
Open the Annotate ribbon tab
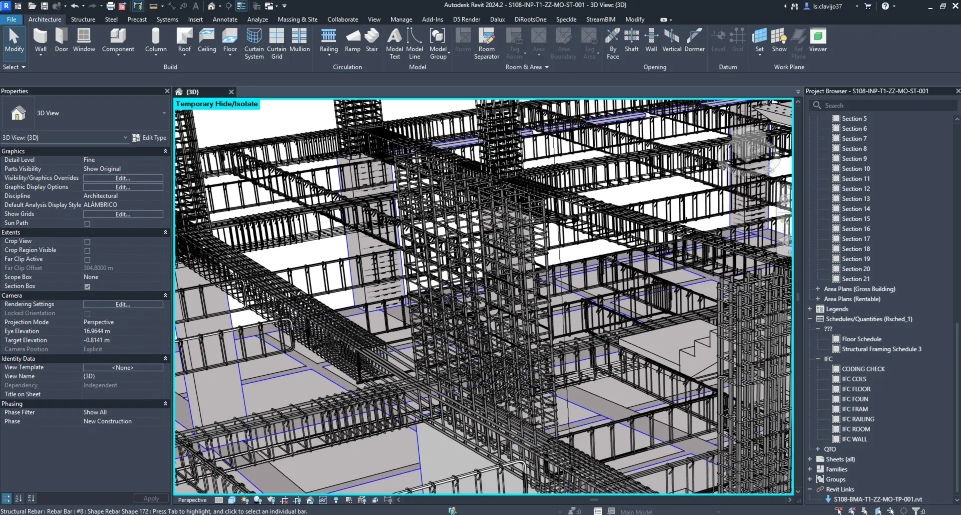(x=225, y=19)
